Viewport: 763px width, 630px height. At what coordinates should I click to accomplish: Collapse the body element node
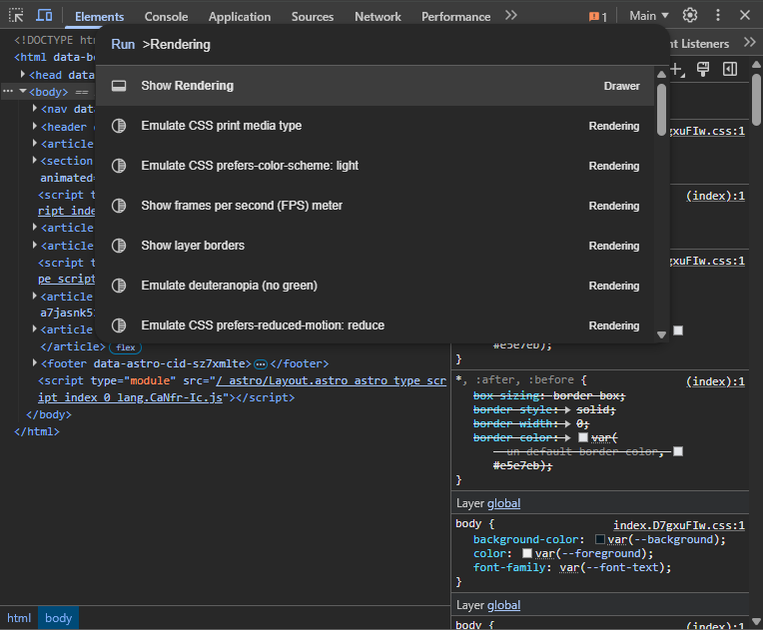[22, 91]
